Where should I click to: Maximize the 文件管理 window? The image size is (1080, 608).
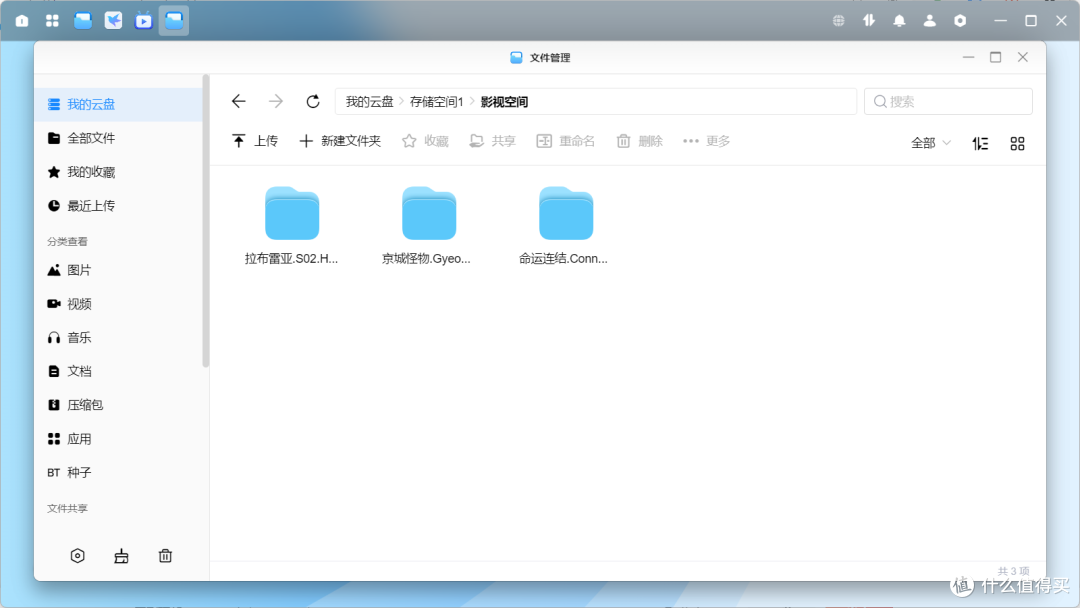(x=995, y=57)
